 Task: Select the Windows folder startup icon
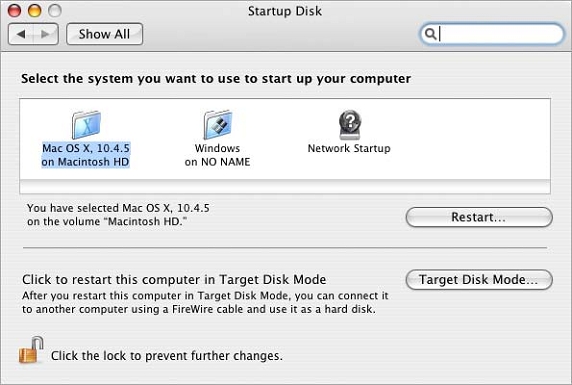(217, 125)
